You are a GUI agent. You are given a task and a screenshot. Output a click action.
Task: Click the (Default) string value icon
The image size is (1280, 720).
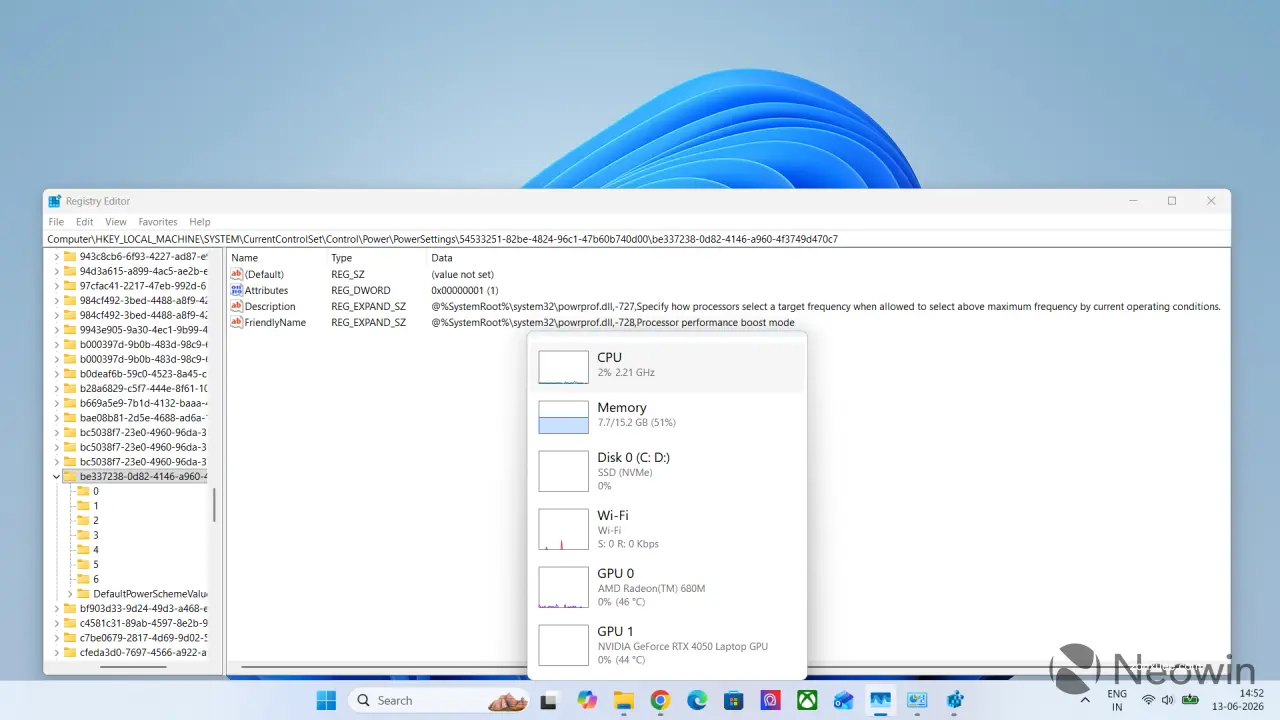[237, 274]
